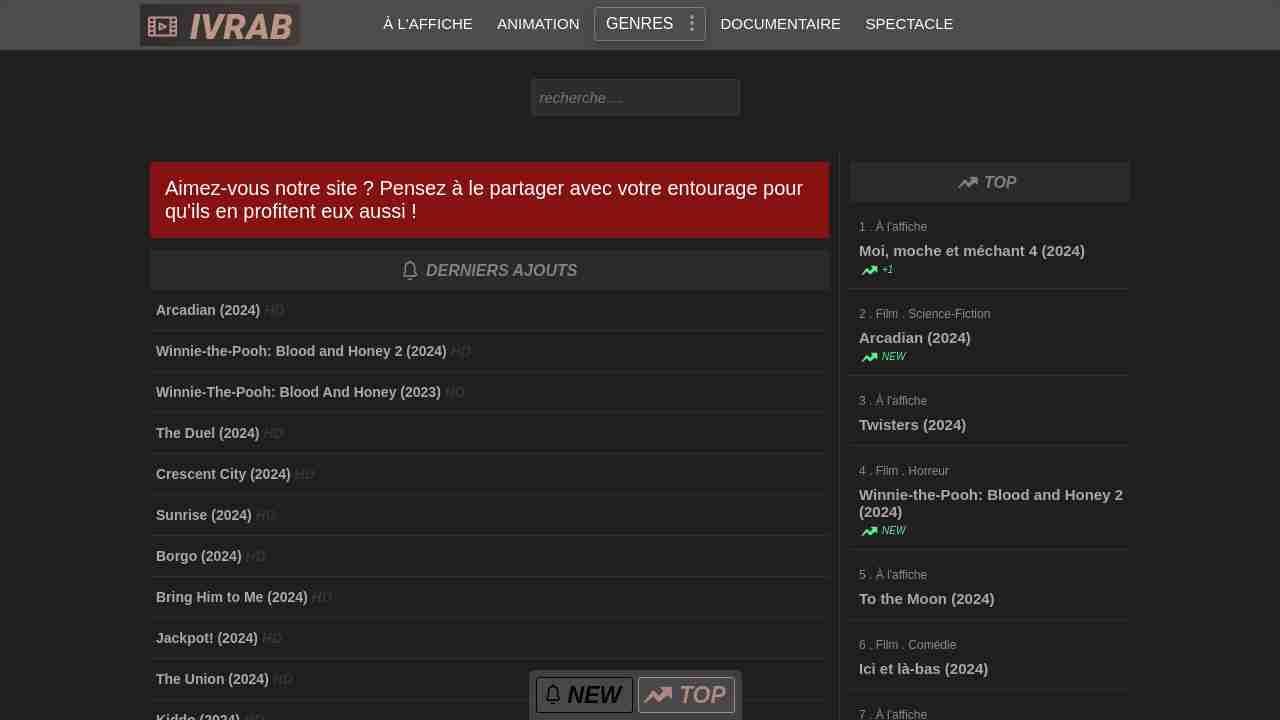Click the NEW trend icon under Winnie-the-Pooh 2 in TOP
Viewport: 1280px width, 720px height.
click(x=869, y=531)
